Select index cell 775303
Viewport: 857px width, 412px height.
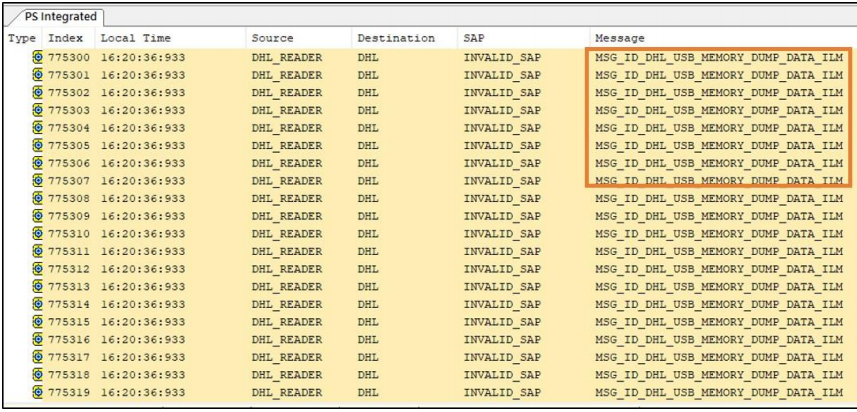(x=69, y=110)
